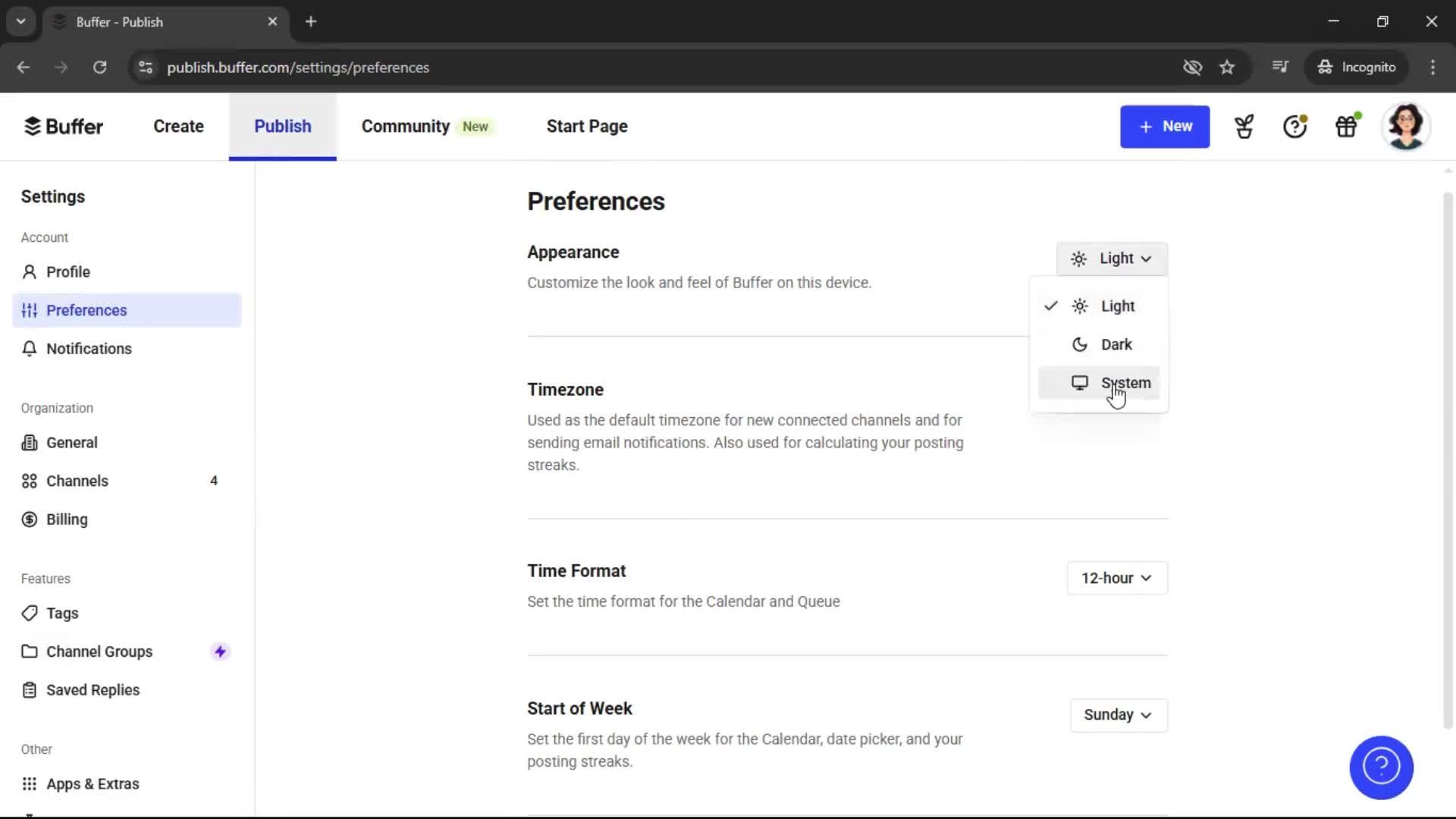
Task: Open the help question mark icon in header
Action: click(1294, 127)
